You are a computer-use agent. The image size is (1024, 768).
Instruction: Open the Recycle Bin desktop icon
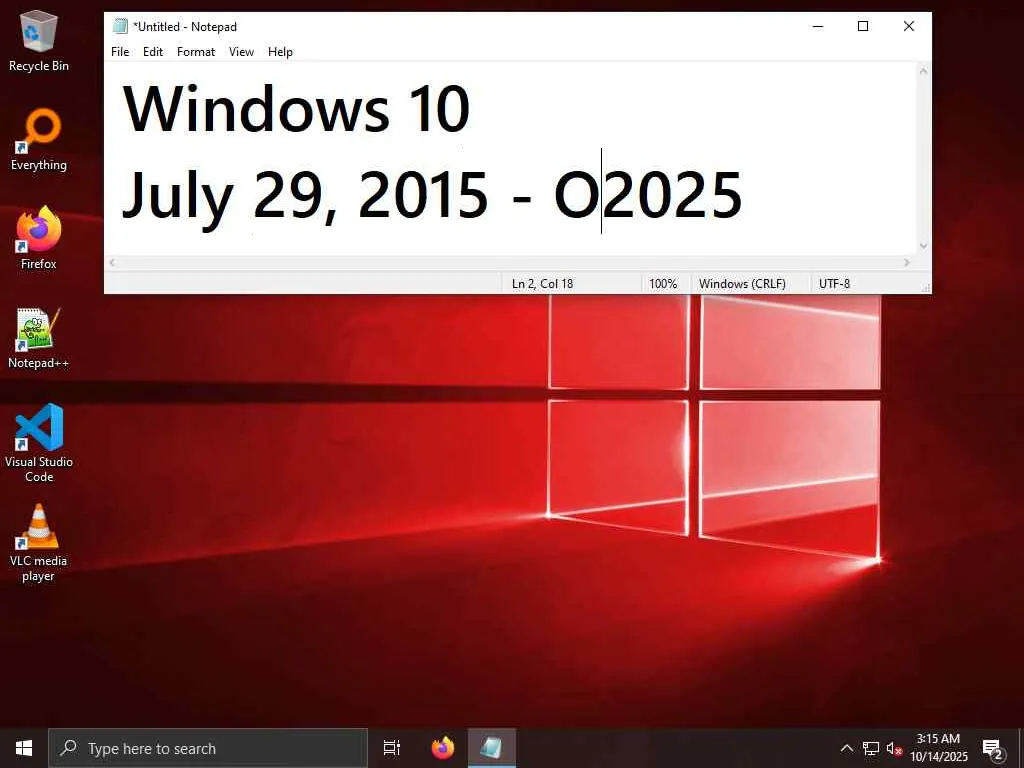[39, 40]
